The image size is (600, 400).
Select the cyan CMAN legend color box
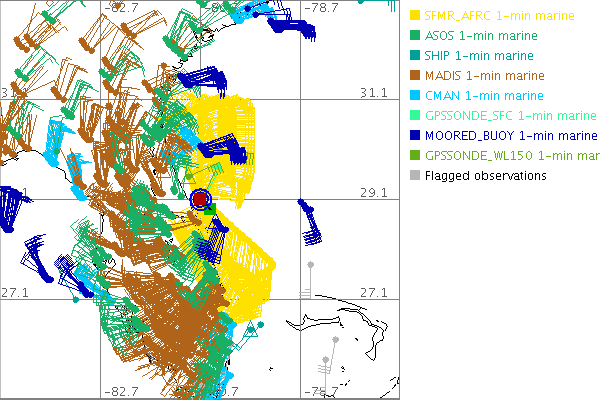click(x=415, y=96)
